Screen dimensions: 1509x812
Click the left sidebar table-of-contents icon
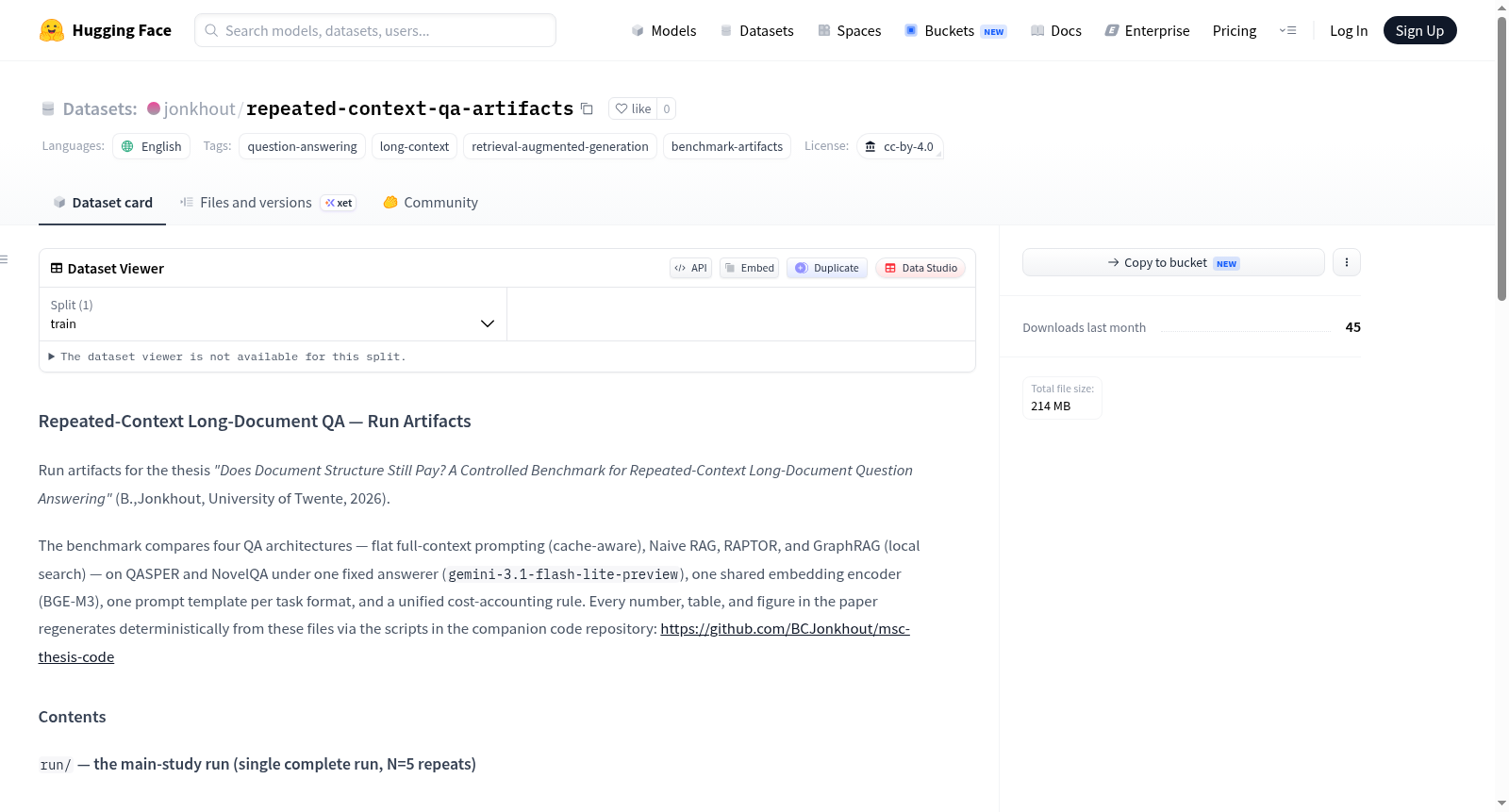[x=4, y=259]
